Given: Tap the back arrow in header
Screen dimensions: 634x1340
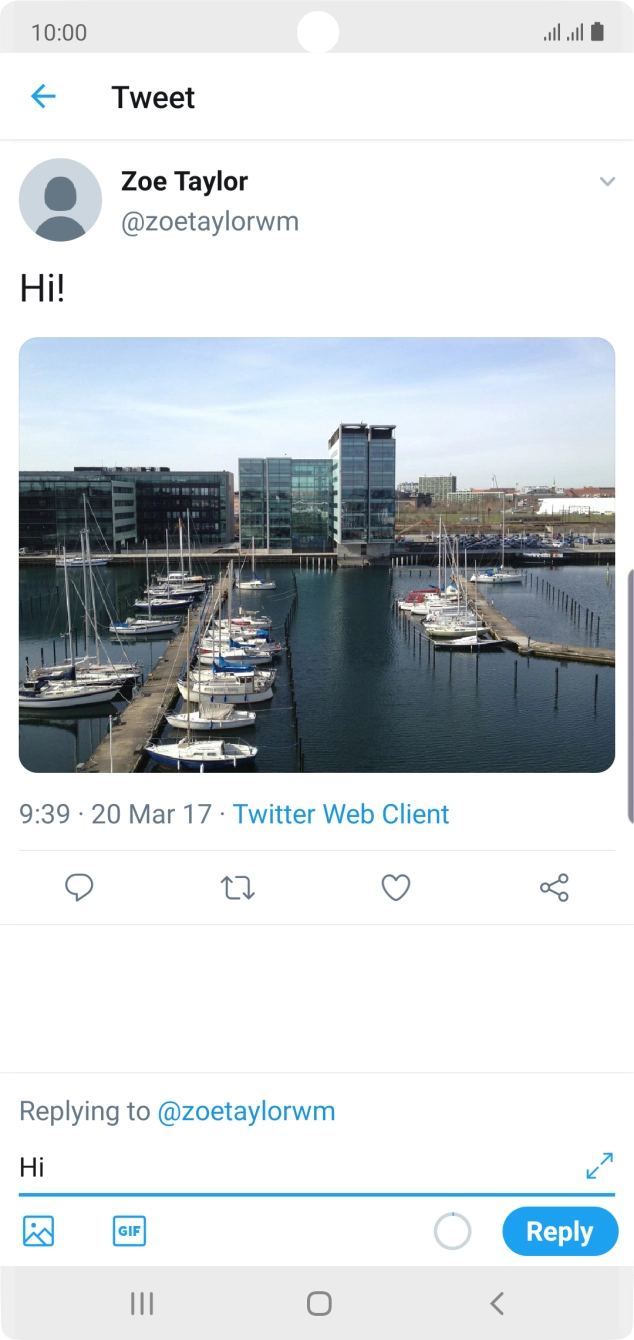Looking at the screenshot, I should pyautogui.click(x=43, y=96).
